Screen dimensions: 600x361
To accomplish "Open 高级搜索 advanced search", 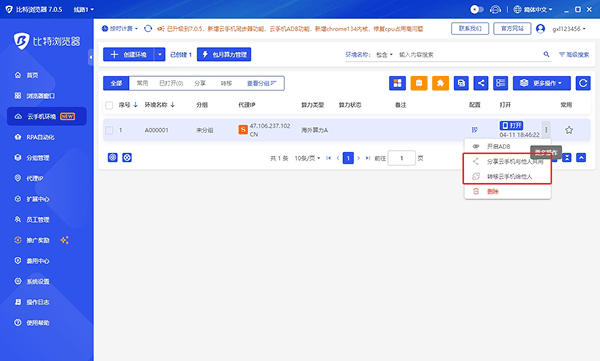I will click(574, 55).
